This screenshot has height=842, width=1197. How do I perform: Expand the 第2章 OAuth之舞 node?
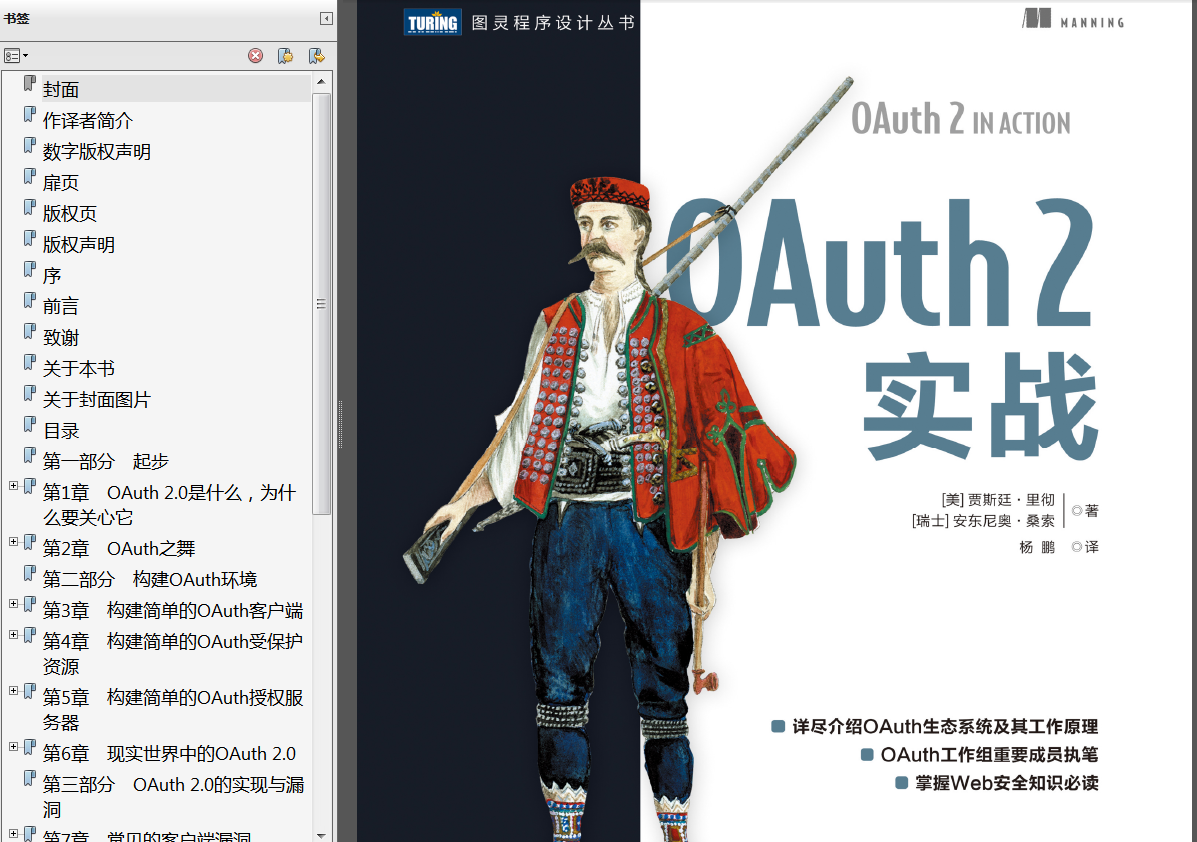click(13, 541)
